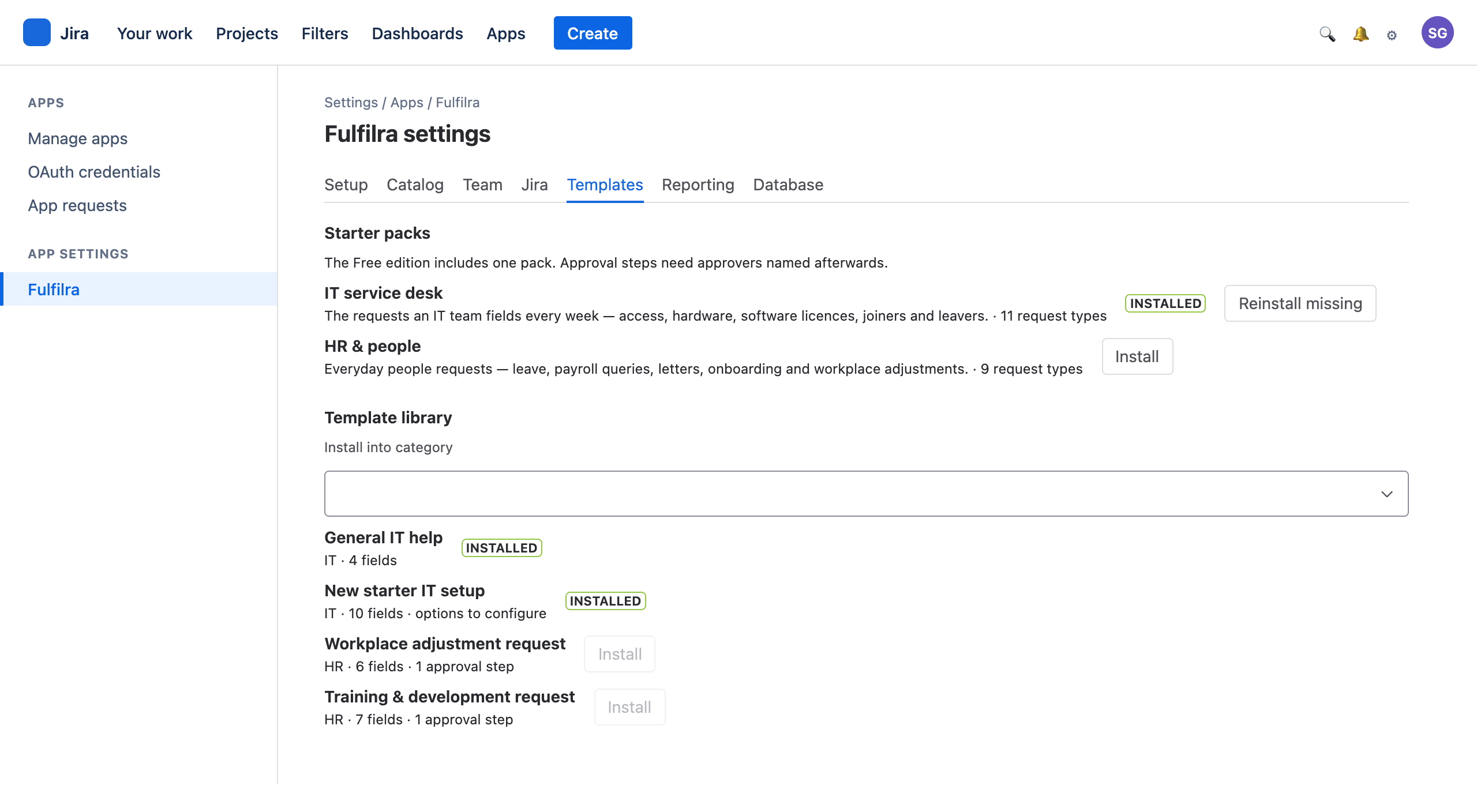
Task: Click INSTALLED badge for New starter IT setup
Action: click(605, 601)
